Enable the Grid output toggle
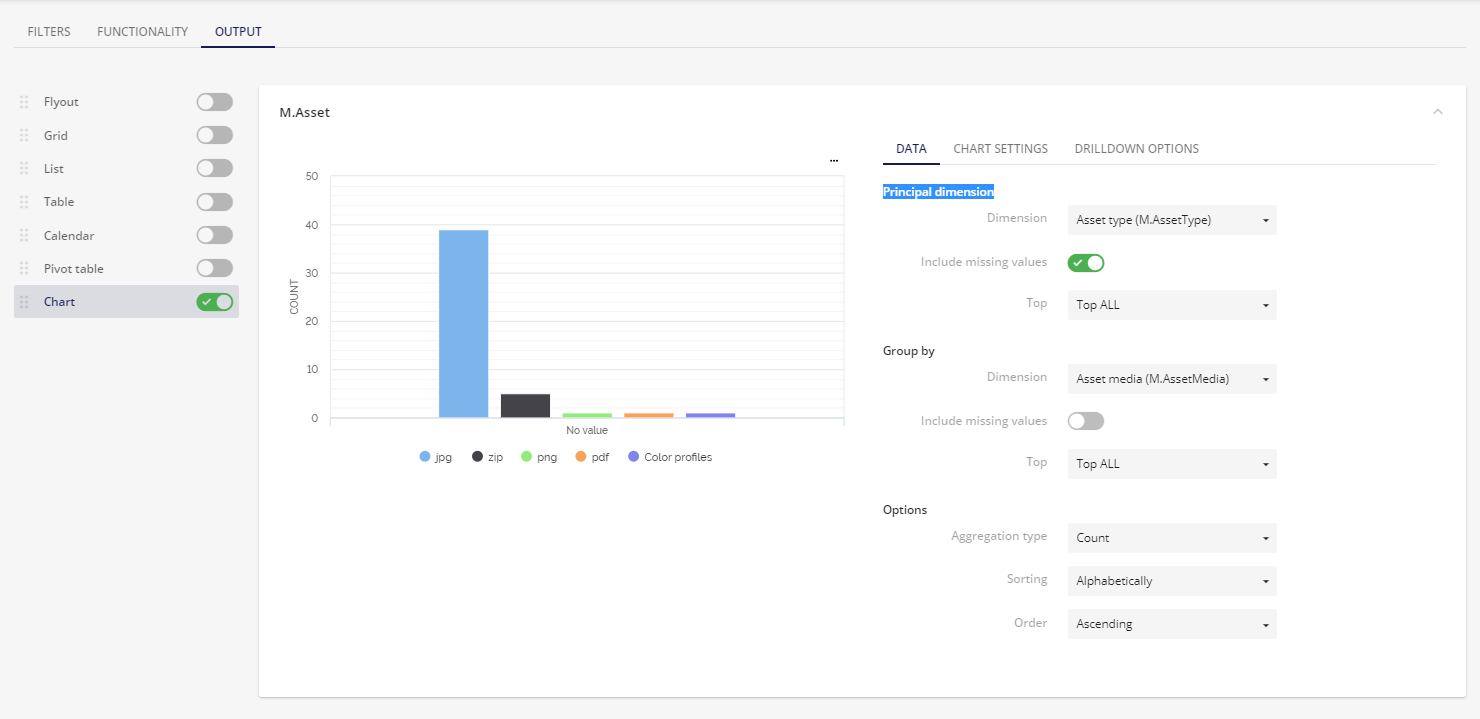The width and height of the screenshot is (1480, 719). coord(214,135)
